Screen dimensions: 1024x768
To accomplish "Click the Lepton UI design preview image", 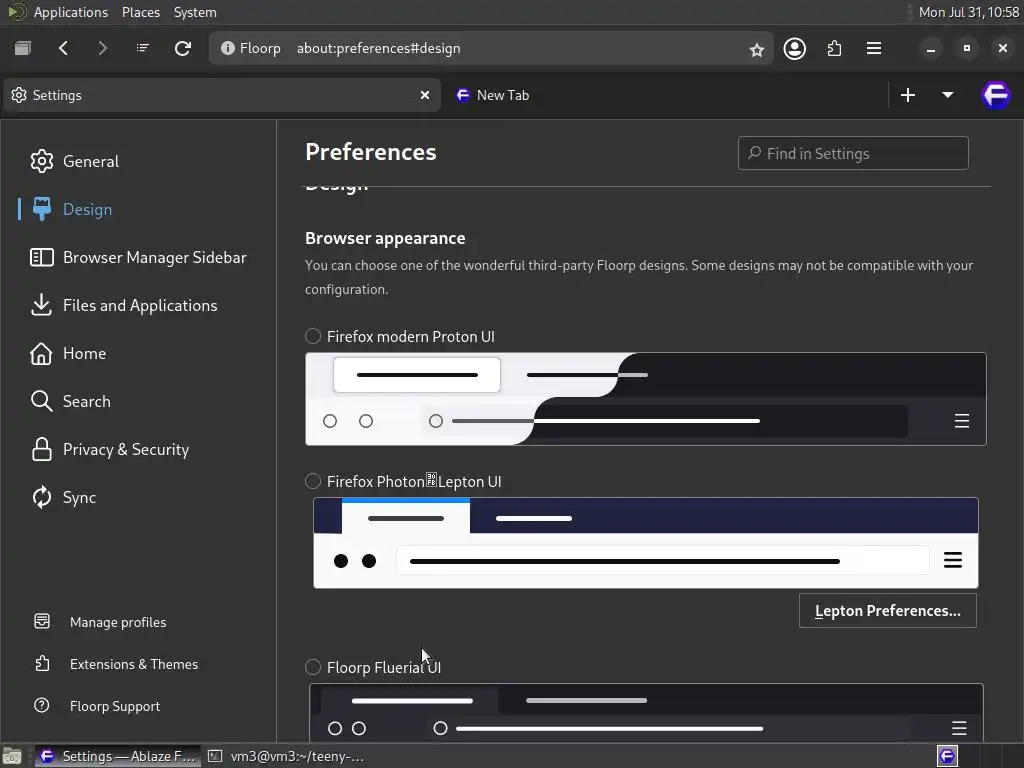I will [x=645, y=543].
